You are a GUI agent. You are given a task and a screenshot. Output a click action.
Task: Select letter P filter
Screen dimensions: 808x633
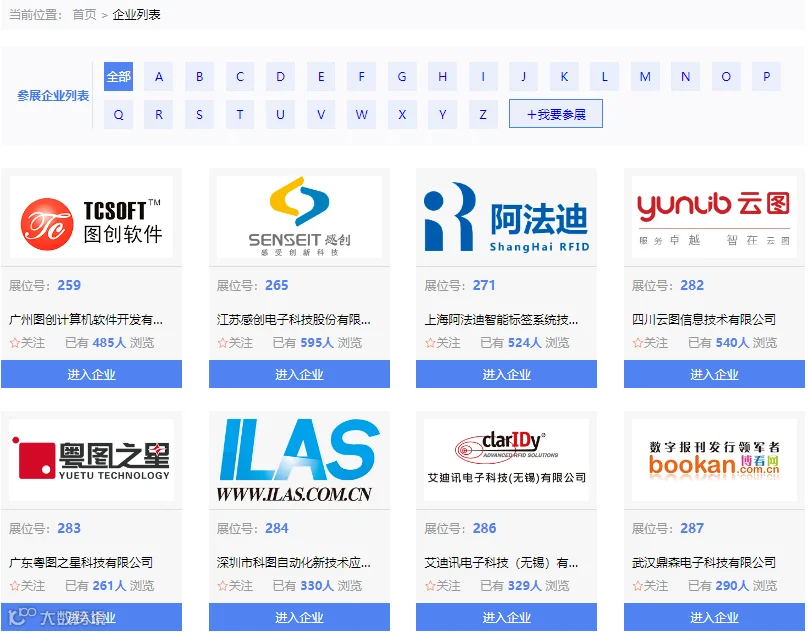point(766,77)
